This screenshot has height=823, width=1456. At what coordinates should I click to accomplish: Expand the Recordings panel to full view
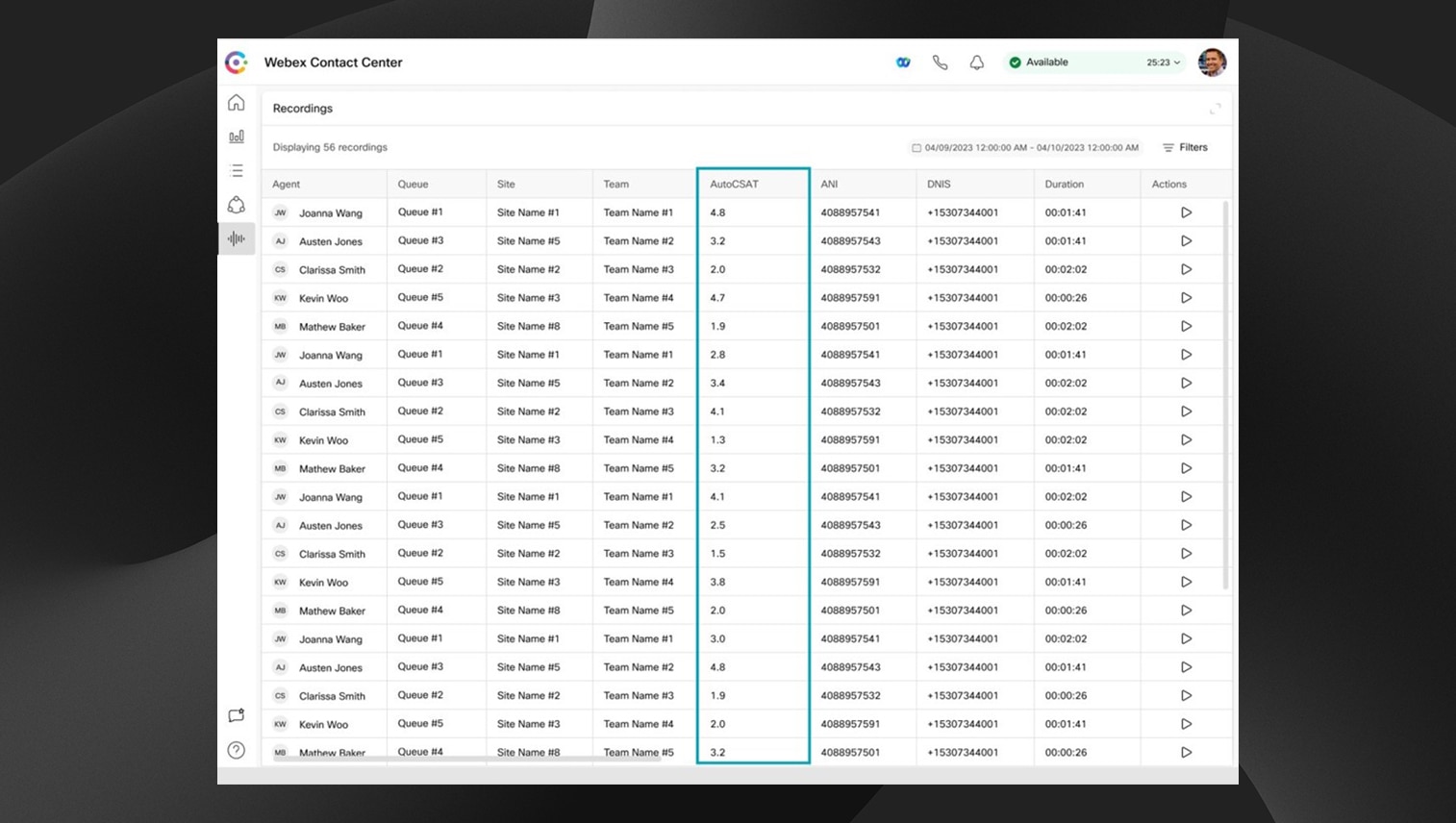pyautogui.click(x=1216, y=109)
